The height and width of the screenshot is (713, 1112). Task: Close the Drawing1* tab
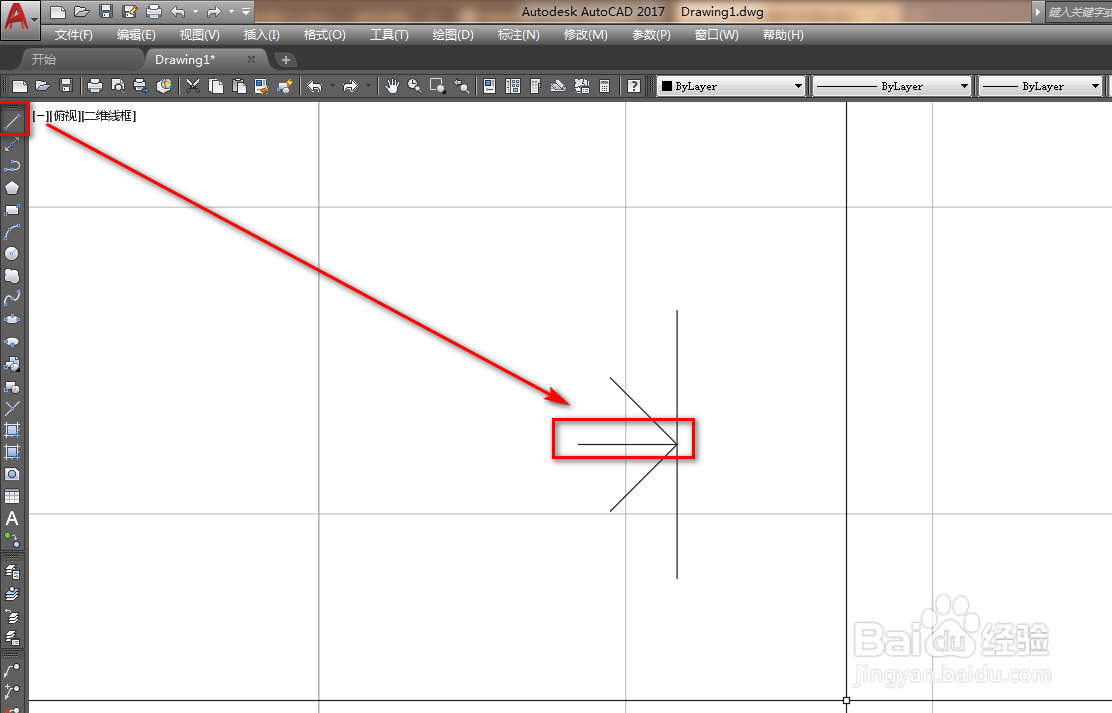point(251,60)
